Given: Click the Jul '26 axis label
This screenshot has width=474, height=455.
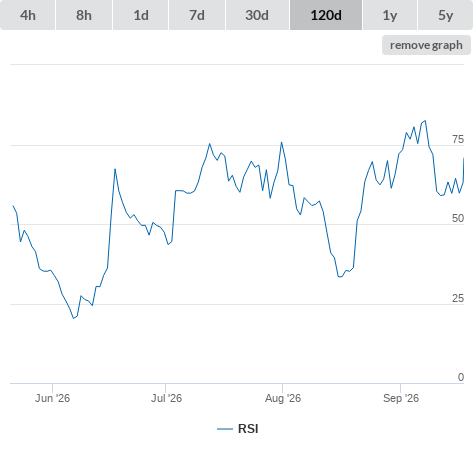Looking at the screenshot, I should 166,398.
